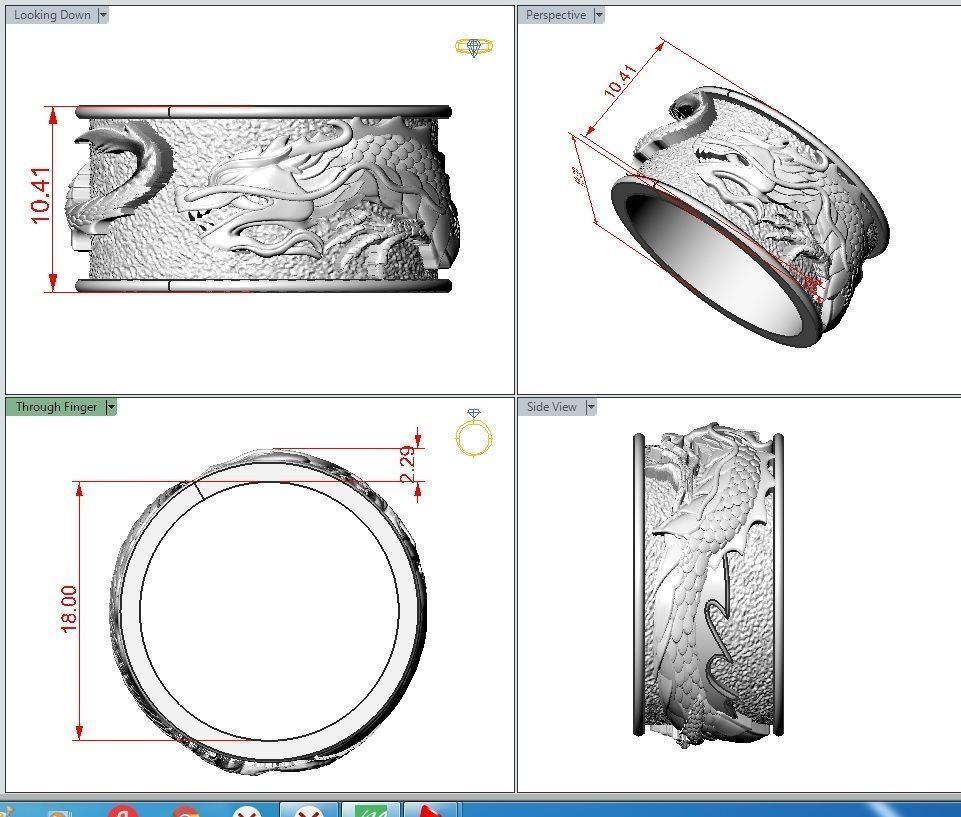This screenshot has width=961, height=817.
Task: Open the Side View viewport dropdown arrow
Action: tap(591, 406)
